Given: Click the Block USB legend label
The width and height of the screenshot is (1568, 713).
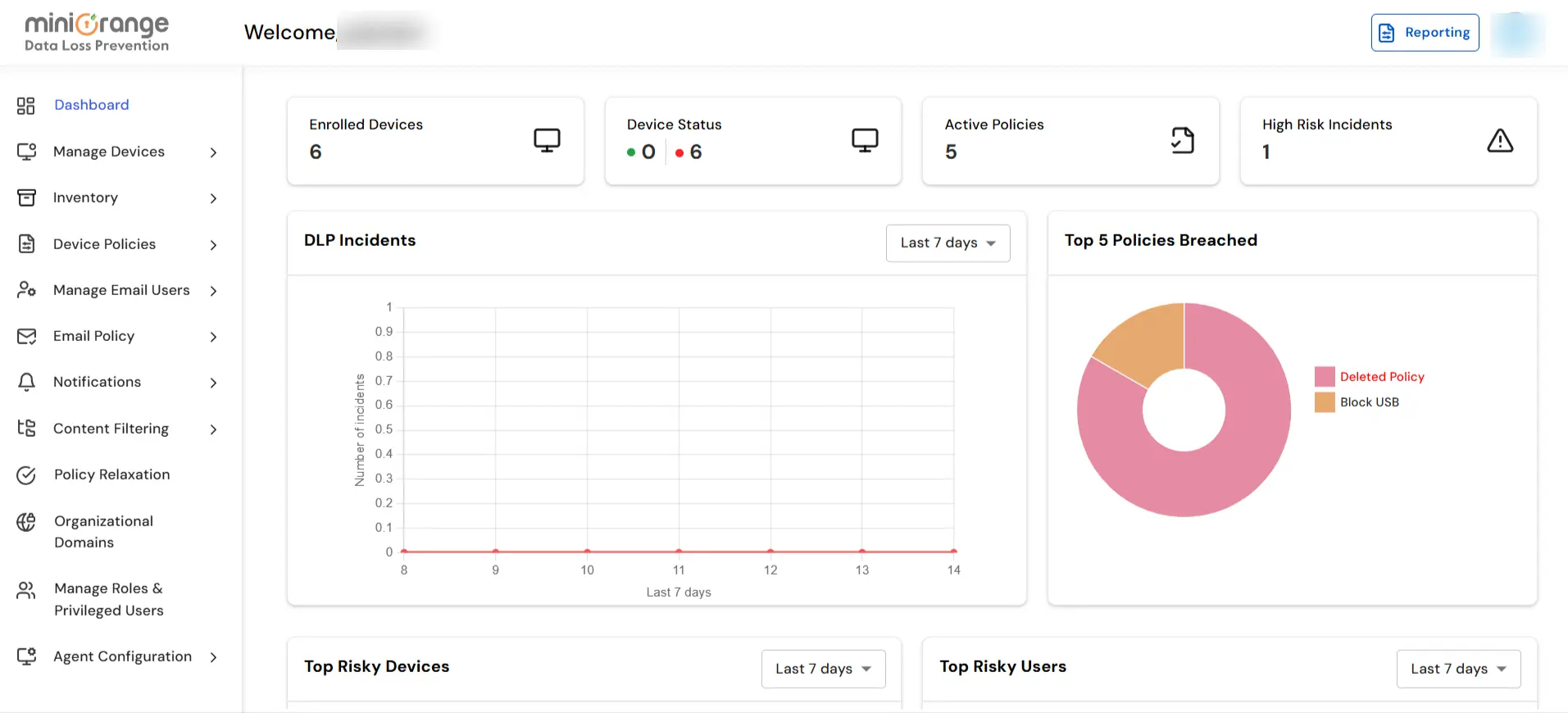Looking at the screenshot, I should pyautogui.click(x=1370, y=402).
